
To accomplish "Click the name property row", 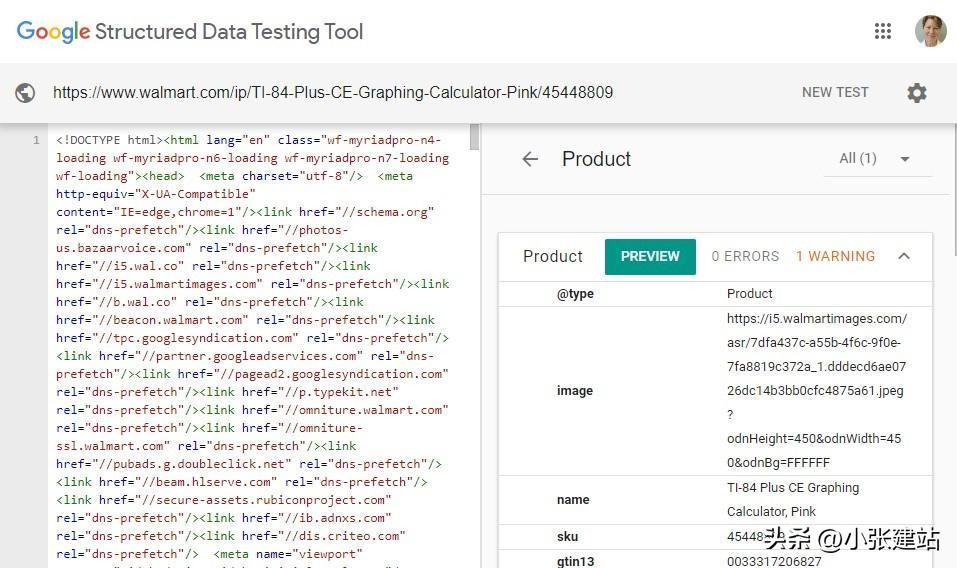I will (x=715, y=499).
